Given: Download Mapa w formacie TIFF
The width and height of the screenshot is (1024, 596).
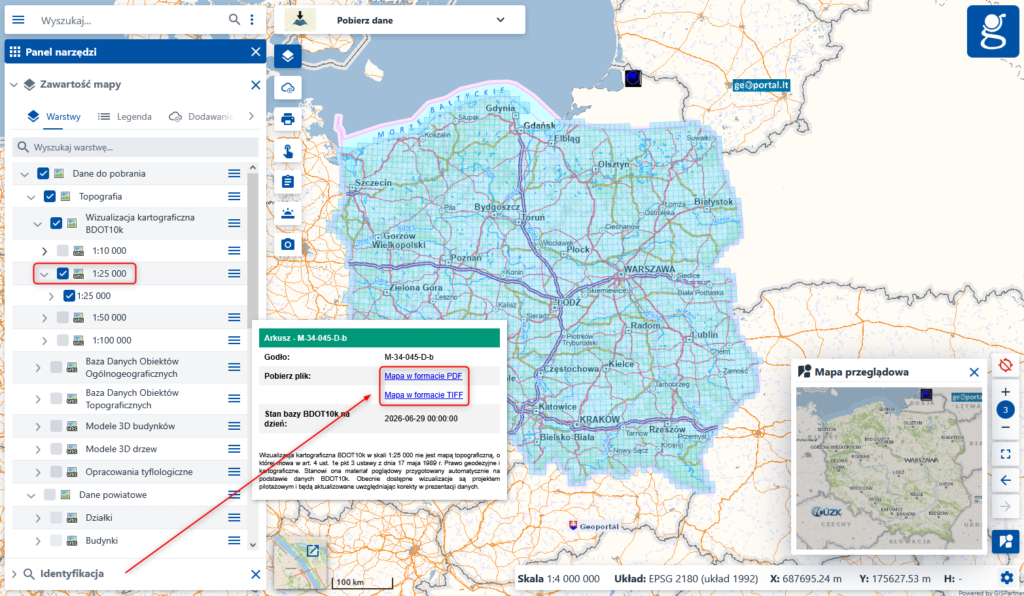Looking at the screenshot, I should tap(424, 395).
